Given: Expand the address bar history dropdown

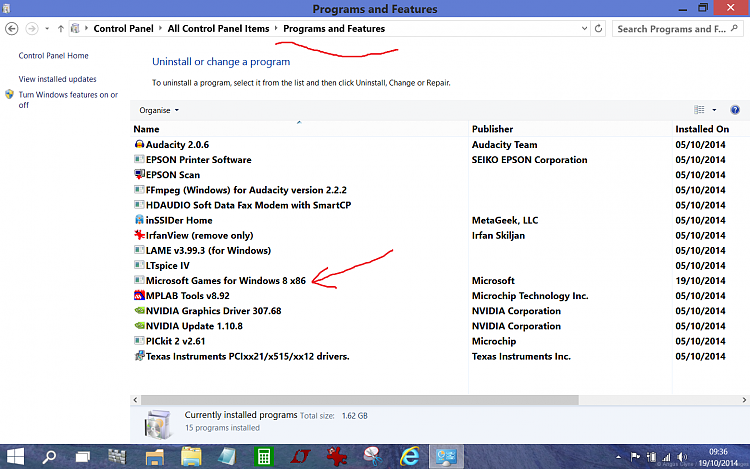Looking at the screenshot, I should (x=585, y=29).
